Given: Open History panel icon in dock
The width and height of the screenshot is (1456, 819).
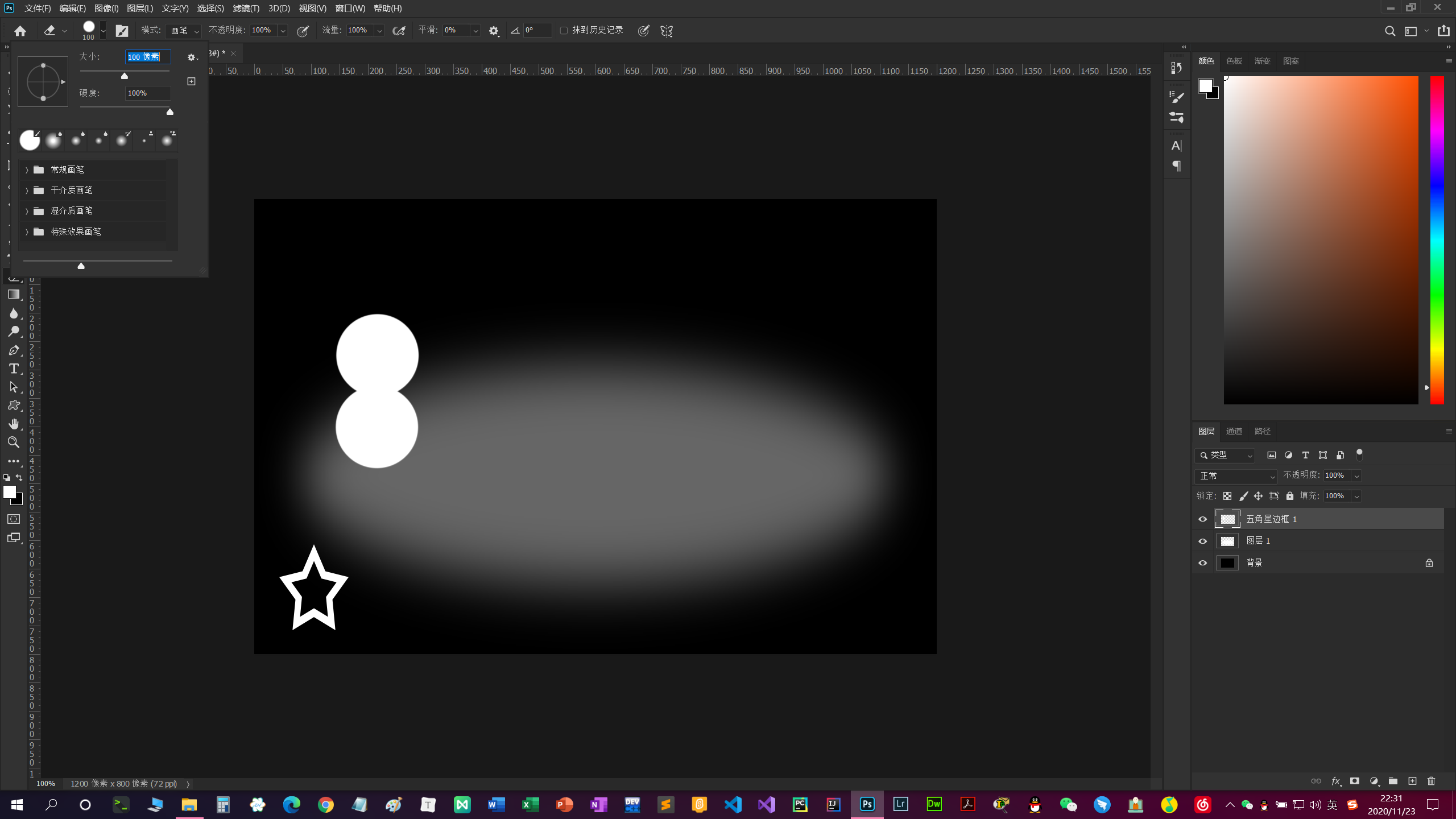Looking at the screenshot, I should 1176,68.
